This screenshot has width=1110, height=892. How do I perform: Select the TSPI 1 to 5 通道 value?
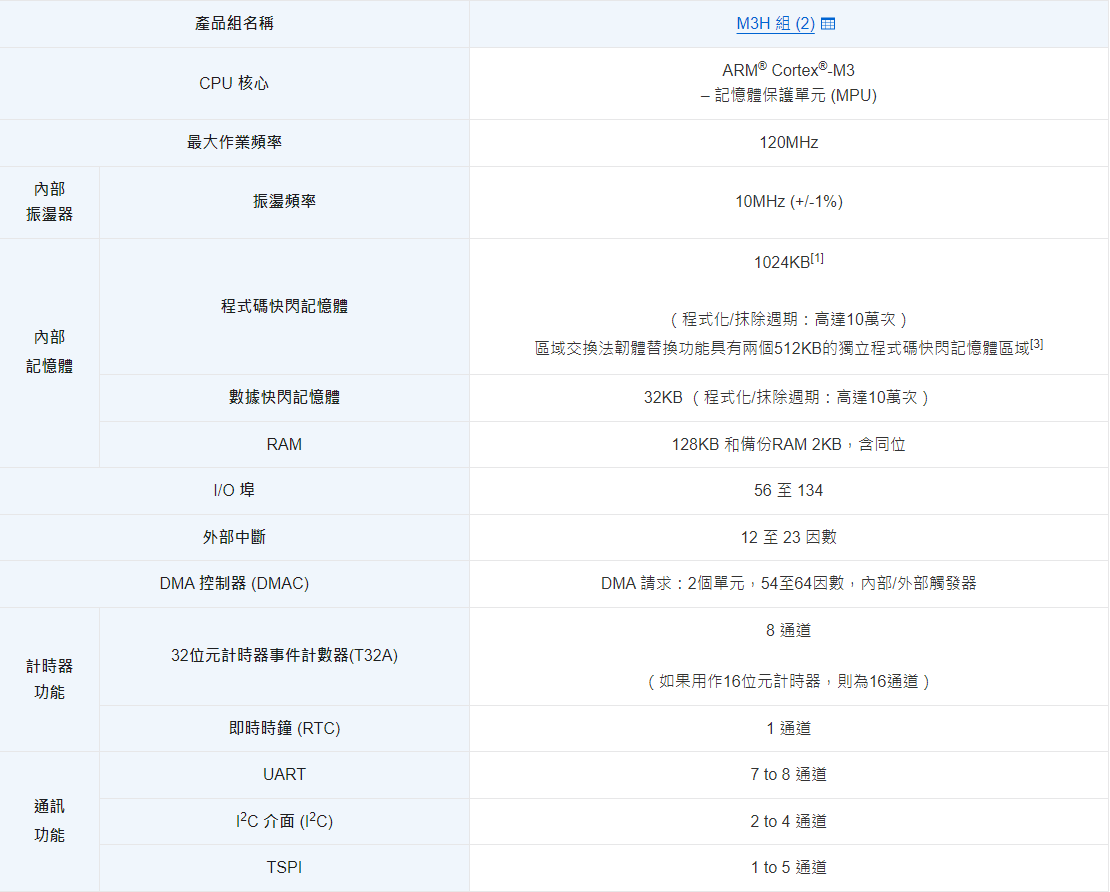pos(788,868)
